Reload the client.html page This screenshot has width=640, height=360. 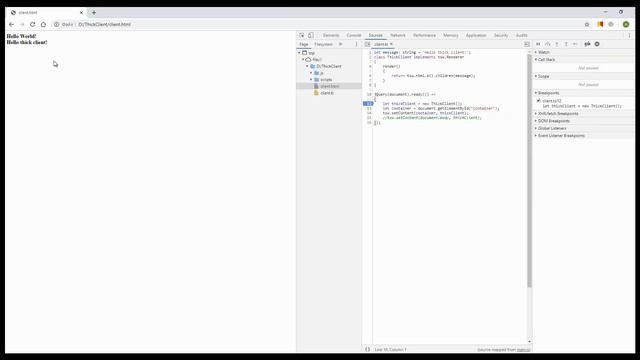point(33,24)
